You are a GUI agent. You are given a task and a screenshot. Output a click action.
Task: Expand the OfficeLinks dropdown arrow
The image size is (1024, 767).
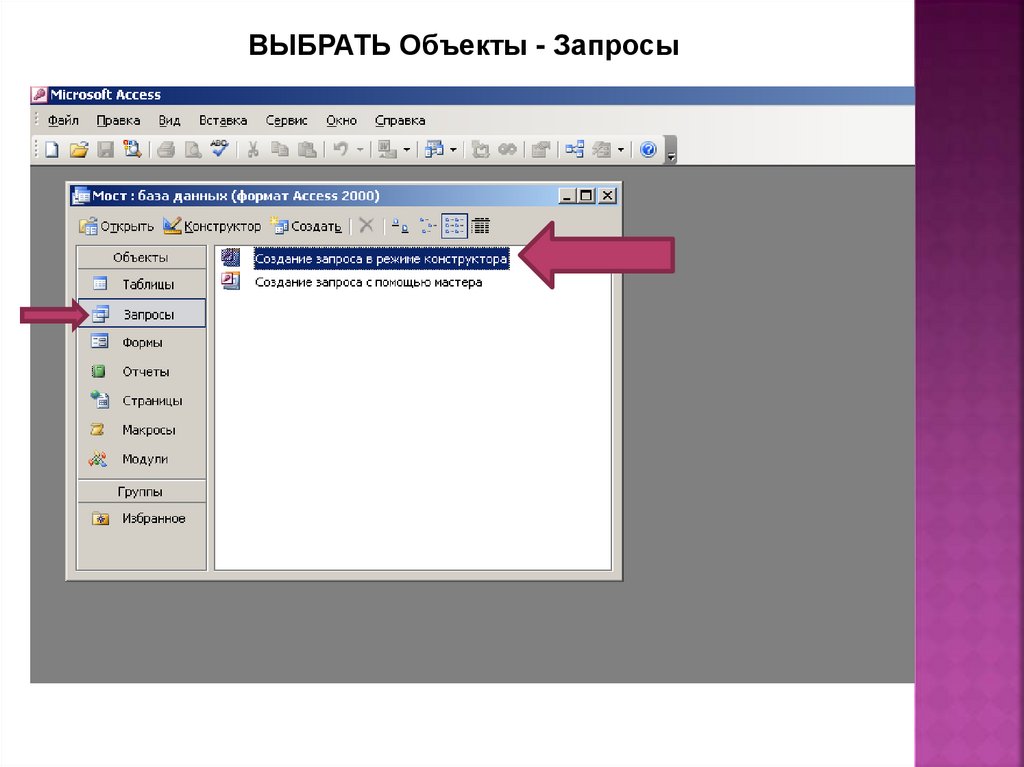(407, 150)
